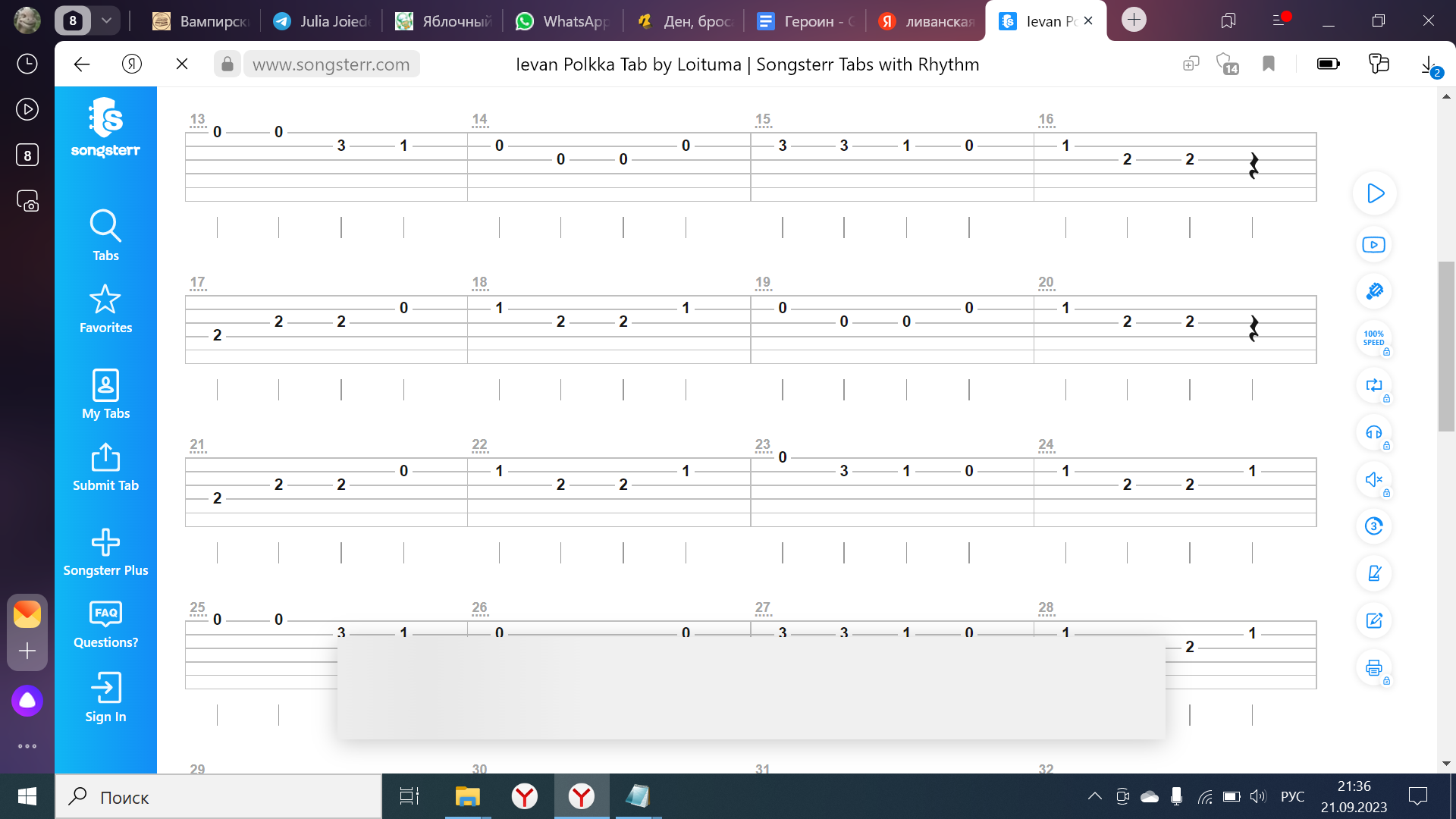Switch to the Ден, брос tab
Screen dimensions: 1456x819
[x=685, y=21]
